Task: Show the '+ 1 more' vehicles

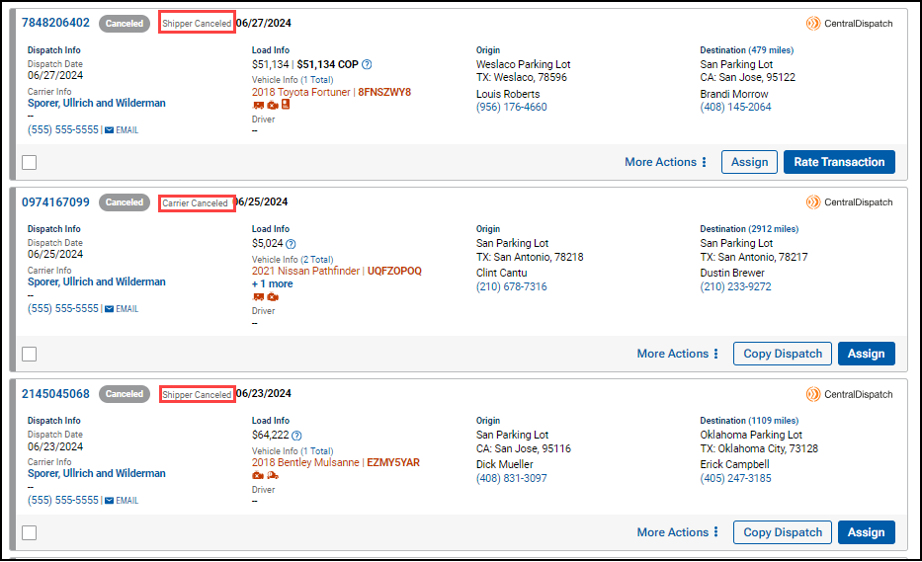Action: (x=272, y=284)
